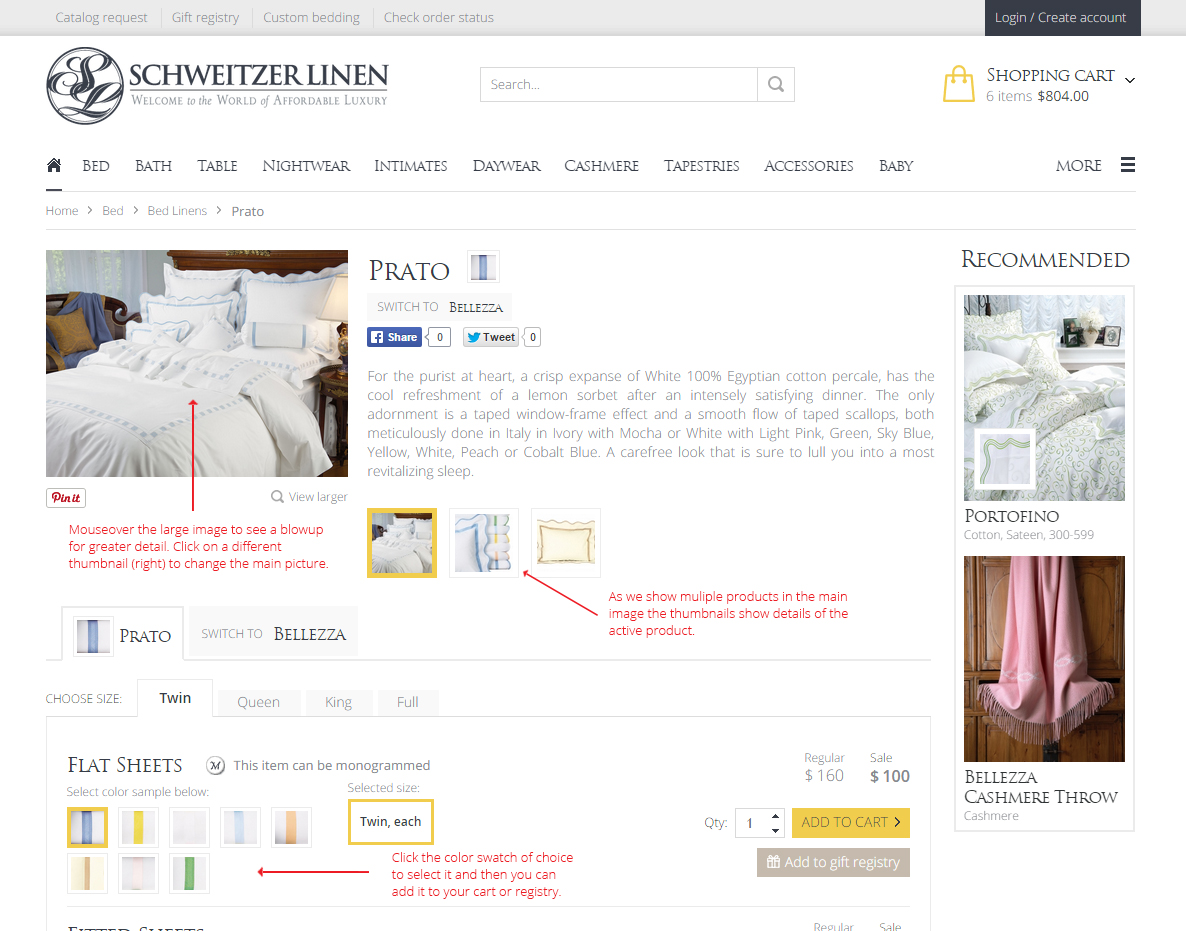Image resolution: width=1186 pixels, height=931 pixels.
Task: Switch to the Full size tab
Action: 407,702
